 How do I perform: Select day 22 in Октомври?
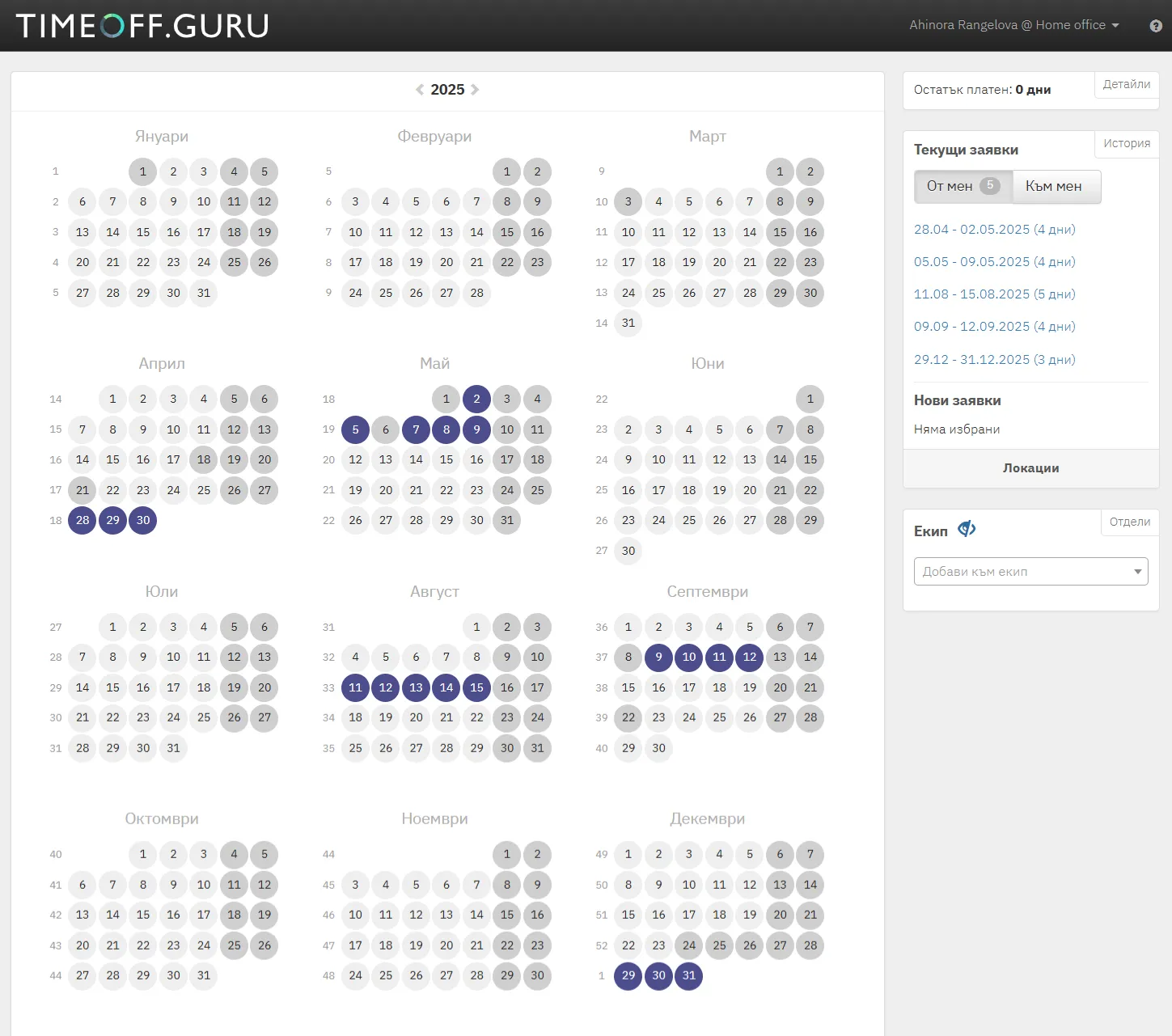(x=143, y=945)
